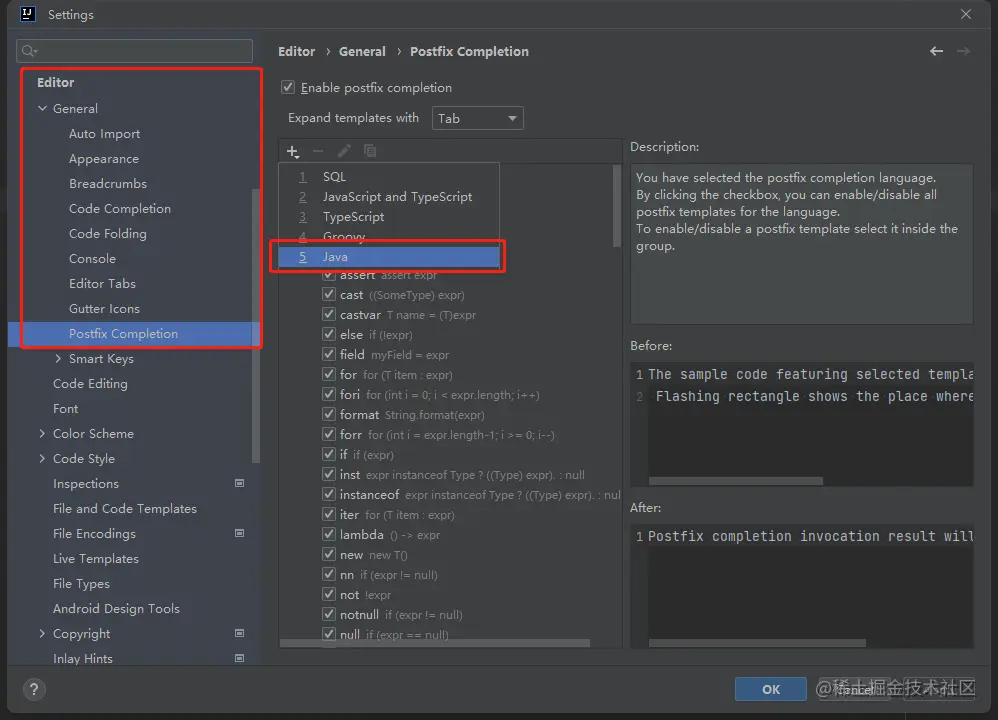Click the General breadcrumb link

coord(362,52)
